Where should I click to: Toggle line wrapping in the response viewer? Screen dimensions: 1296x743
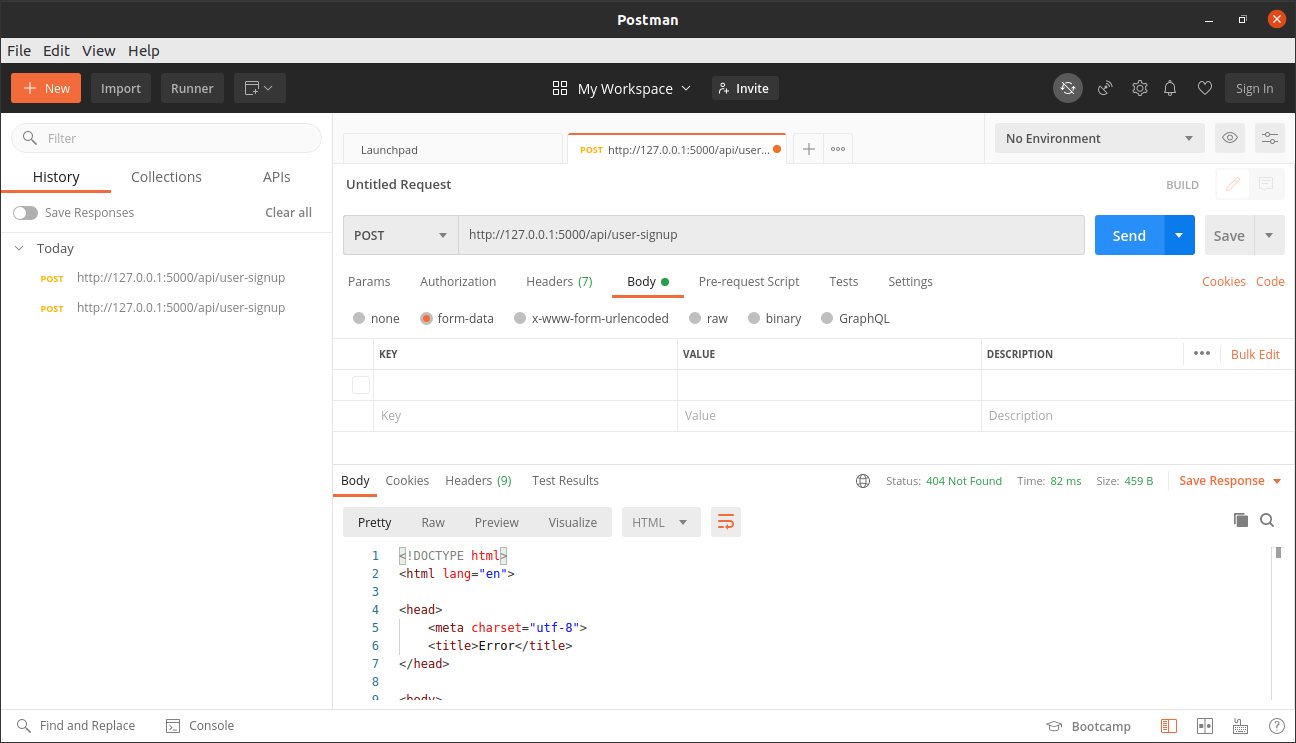[726, 521]
